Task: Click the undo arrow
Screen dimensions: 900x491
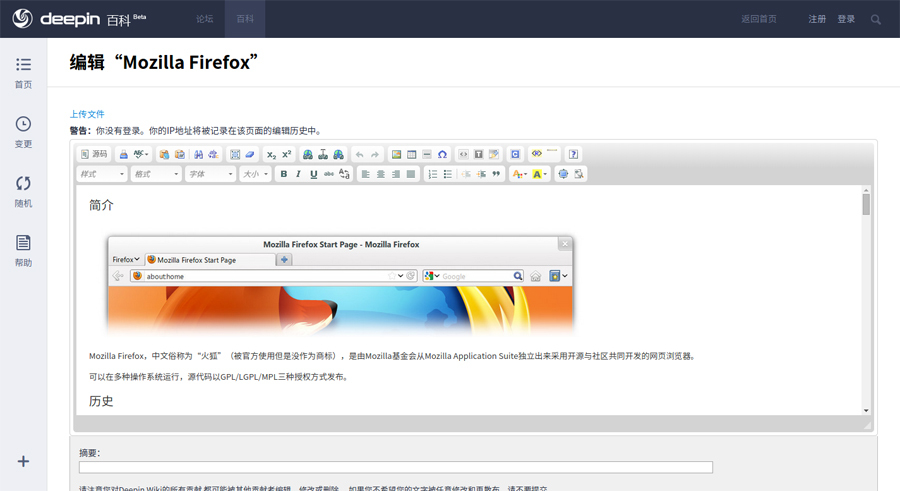Action: click(359, 154)
